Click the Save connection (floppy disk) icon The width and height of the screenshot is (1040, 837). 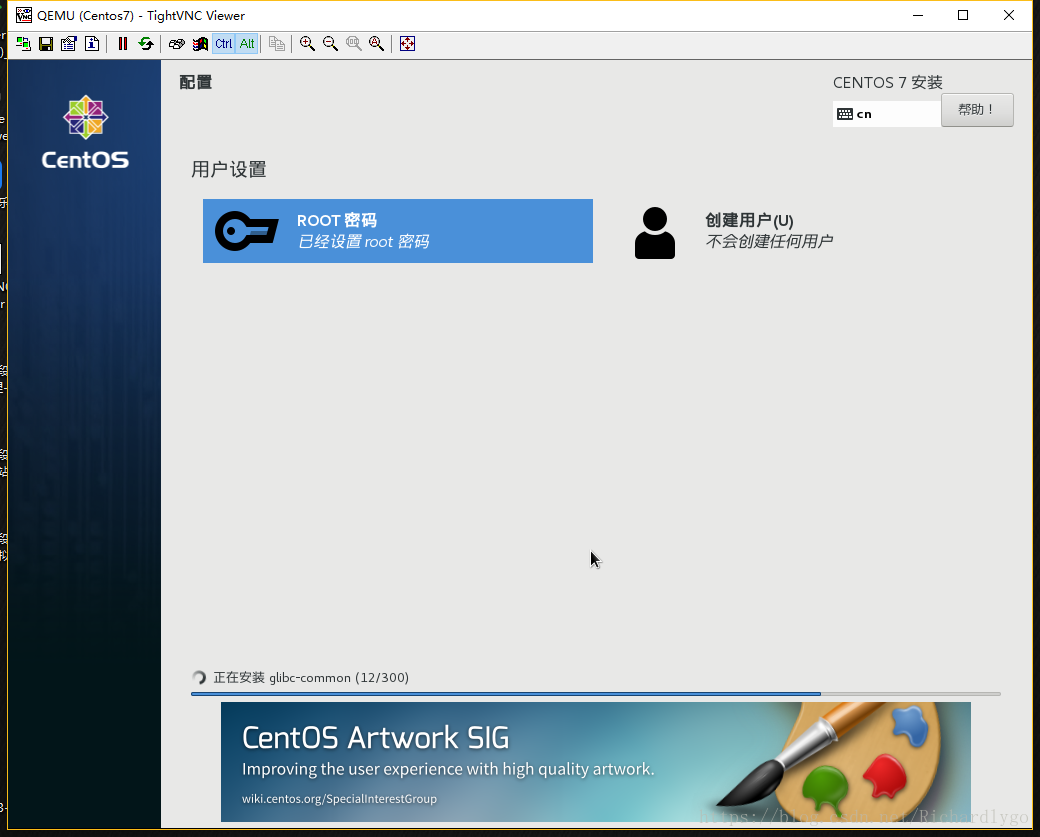46,44
